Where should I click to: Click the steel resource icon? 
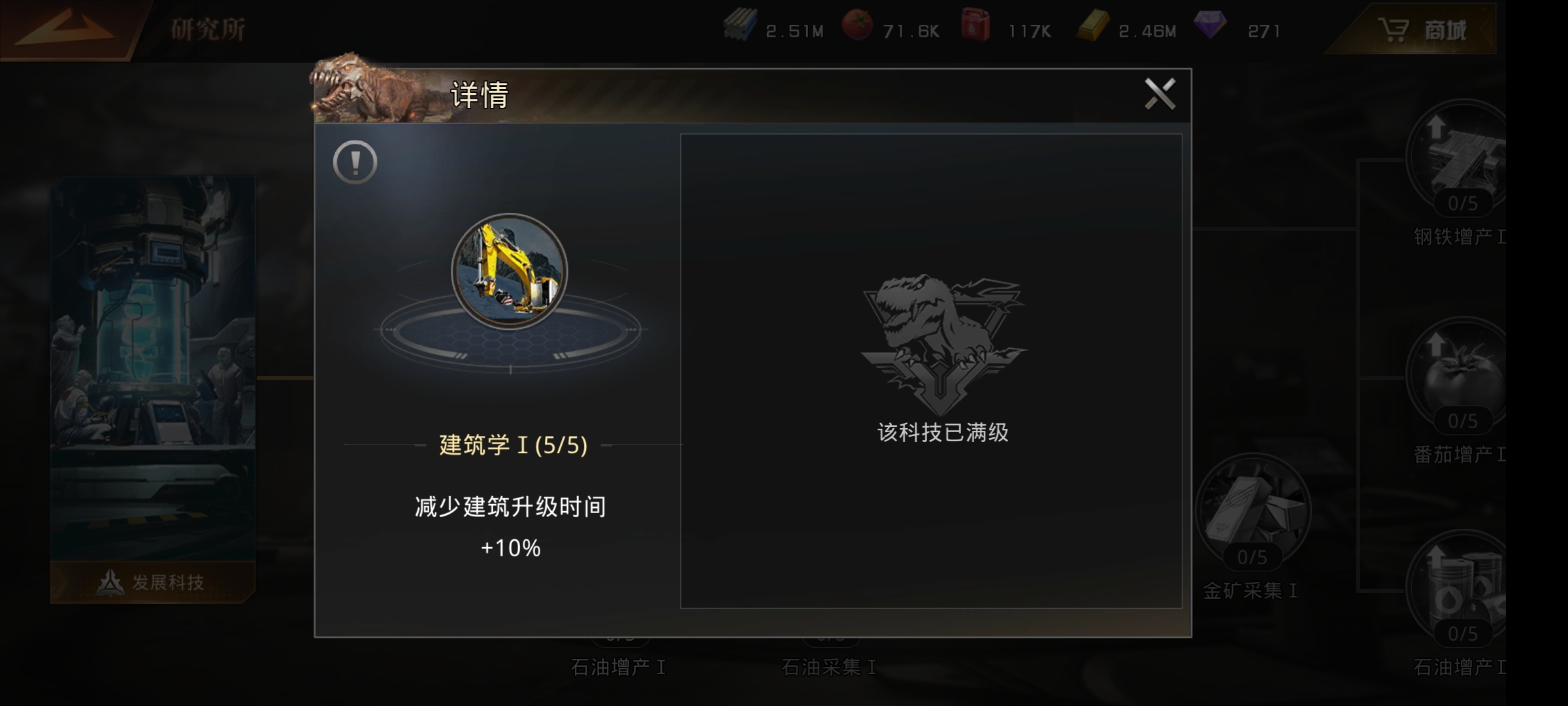coord(741,25)
